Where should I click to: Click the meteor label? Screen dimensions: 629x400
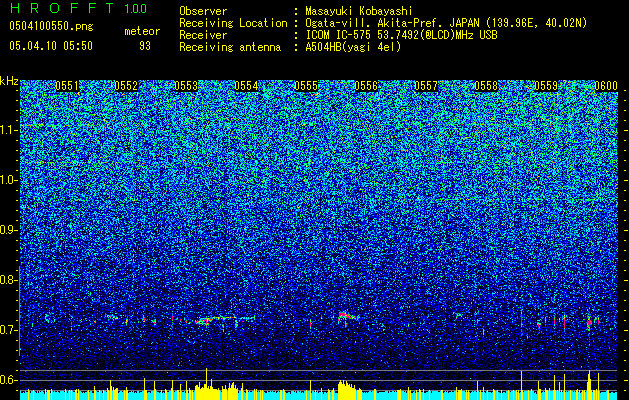click(142, 31)
